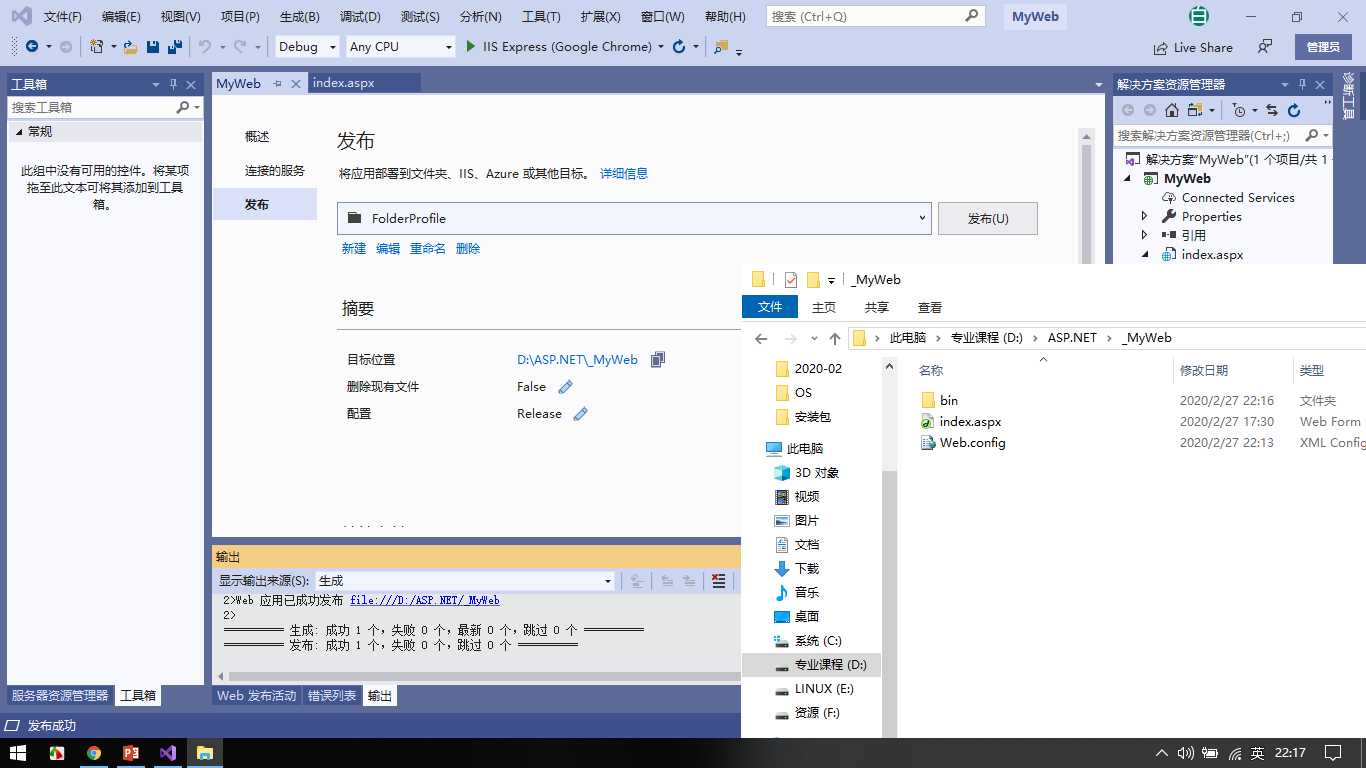Save the current file with floppy icon
1366x768 pixels.
pyautogui.click(x=153, y=46)
